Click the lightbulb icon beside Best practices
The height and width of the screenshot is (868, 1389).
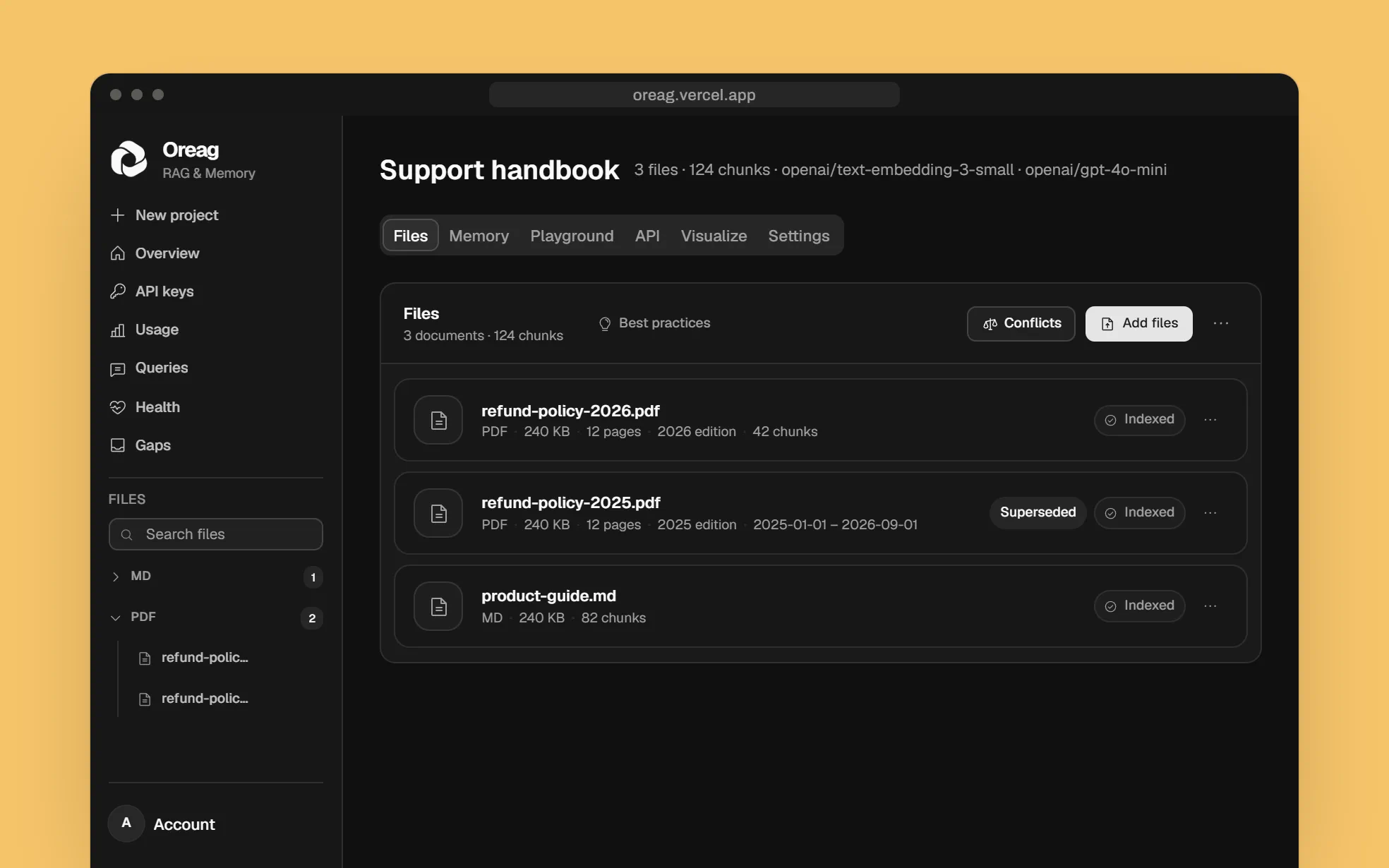pyautogui.click(x=605, y=323)
